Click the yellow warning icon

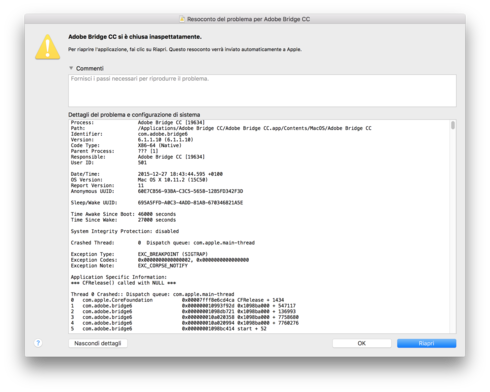[48, 47]
